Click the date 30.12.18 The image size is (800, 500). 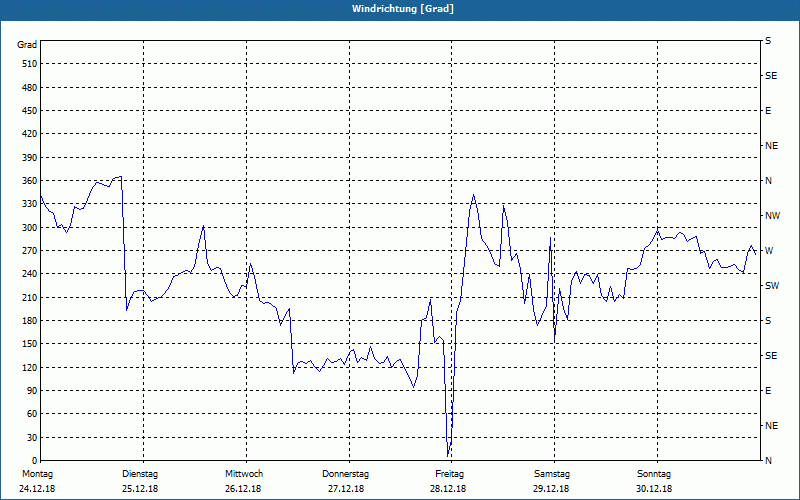(654, 489)
